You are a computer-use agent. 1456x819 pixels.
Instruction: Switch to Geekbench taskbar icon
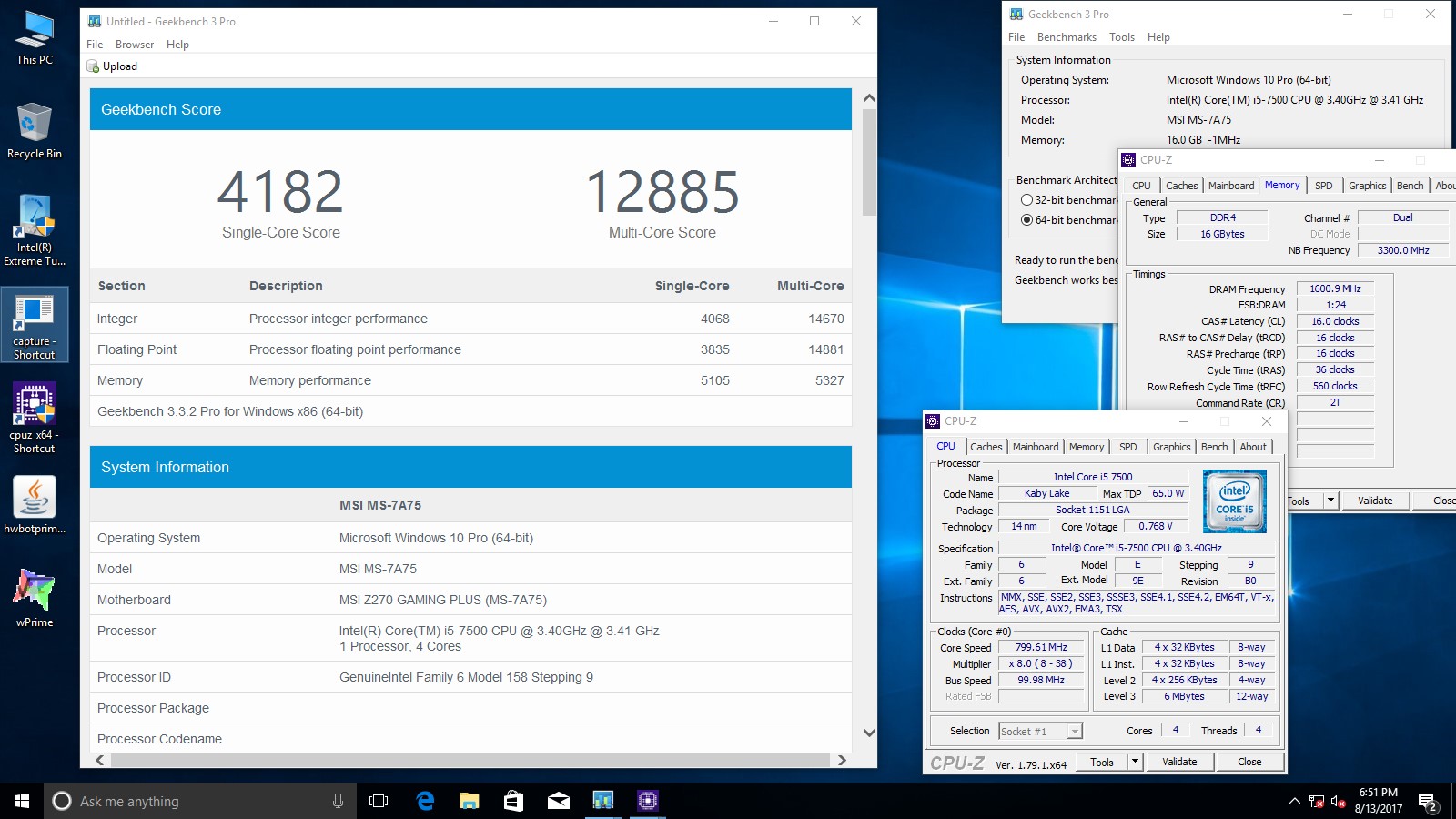602,801
